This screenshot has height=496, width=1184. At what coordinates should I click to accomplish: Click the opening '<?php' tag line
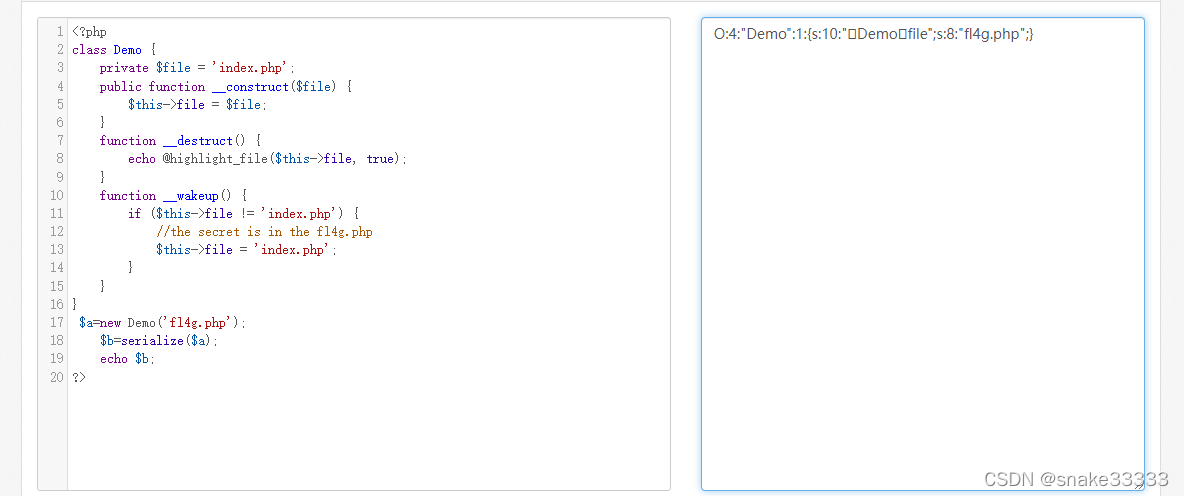point(89,32)
